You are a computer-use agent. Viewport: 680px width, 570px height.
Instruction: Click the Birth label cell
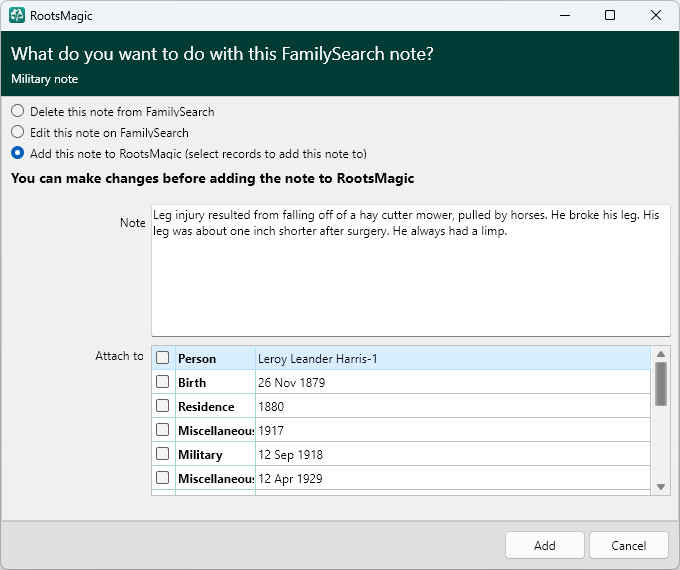216,382
